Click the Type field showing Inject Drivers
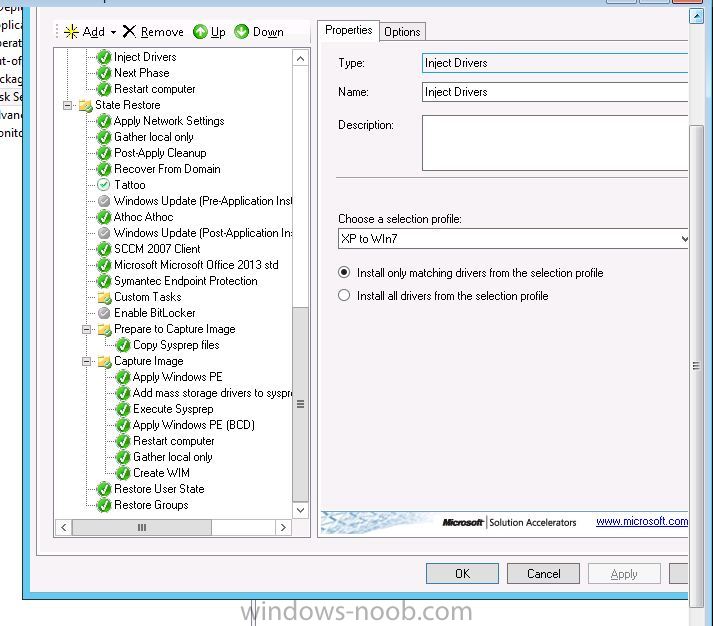This screenshot has width=713, height=626. 555,63
